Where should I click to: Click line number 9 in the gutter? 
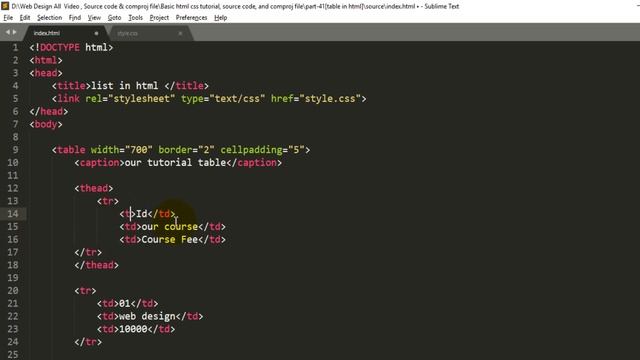(15, 150)
